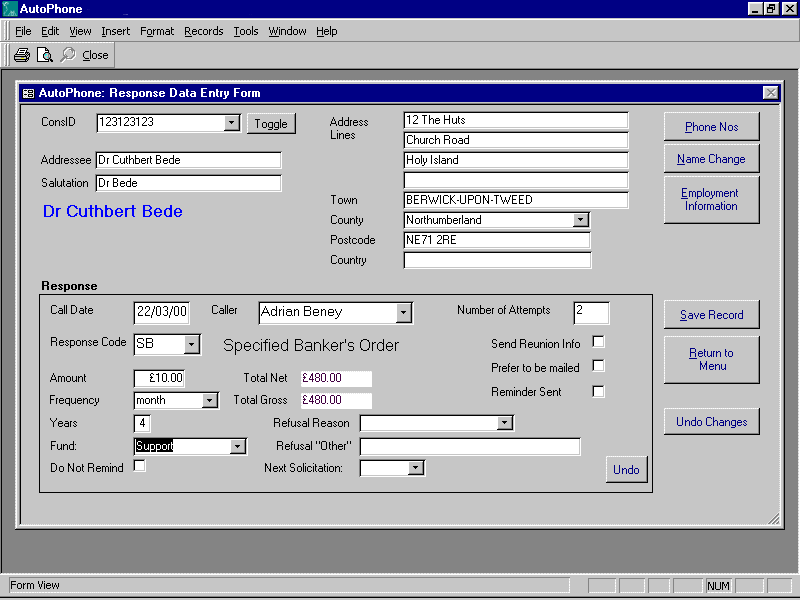800x600 pixels.
Task: Click the Call Date field
Action: 162,312
